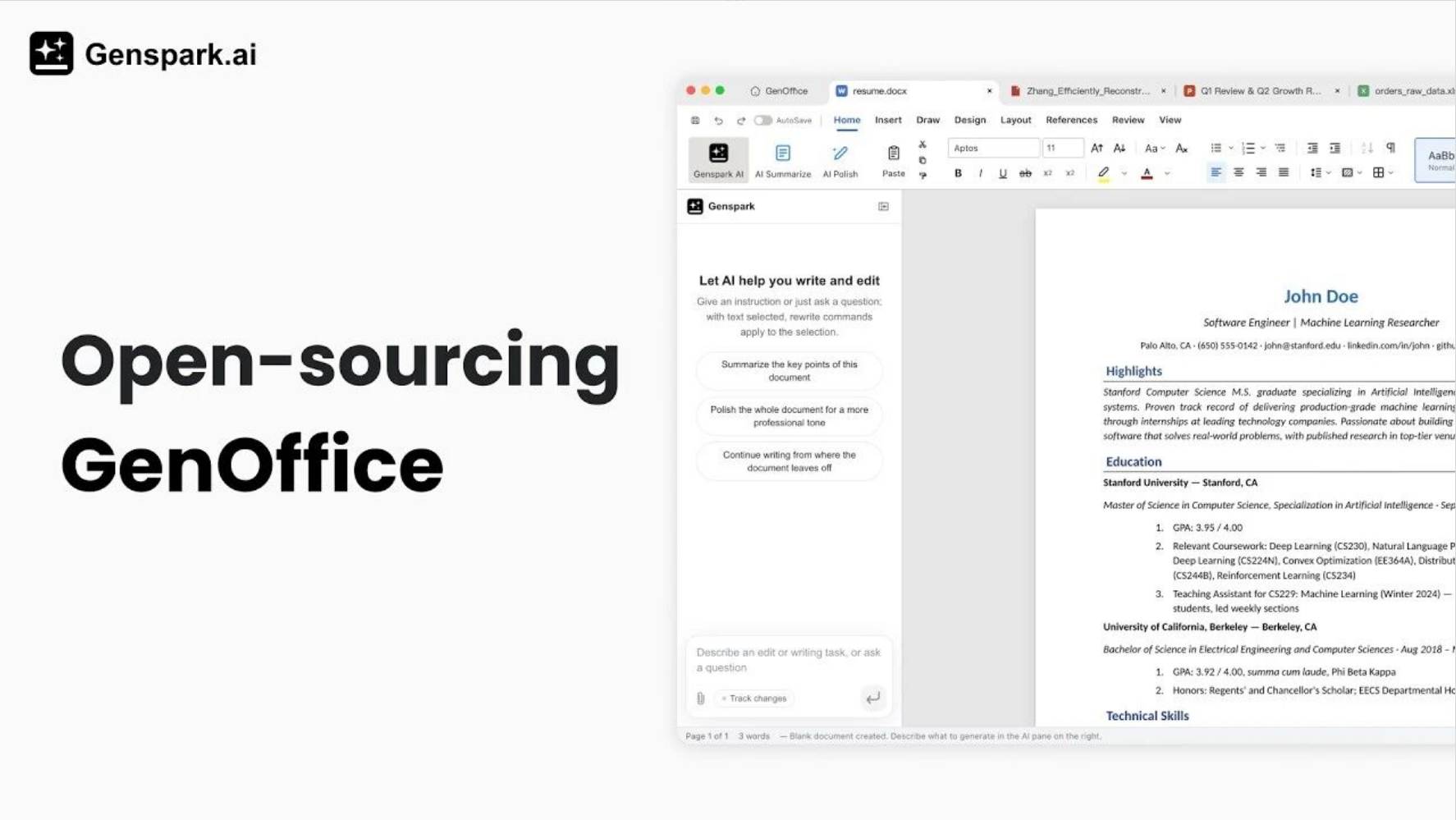This screenshot has height=820, width=1456.
Task: Go to the Design ribbon tab
Action: [969, 120]
